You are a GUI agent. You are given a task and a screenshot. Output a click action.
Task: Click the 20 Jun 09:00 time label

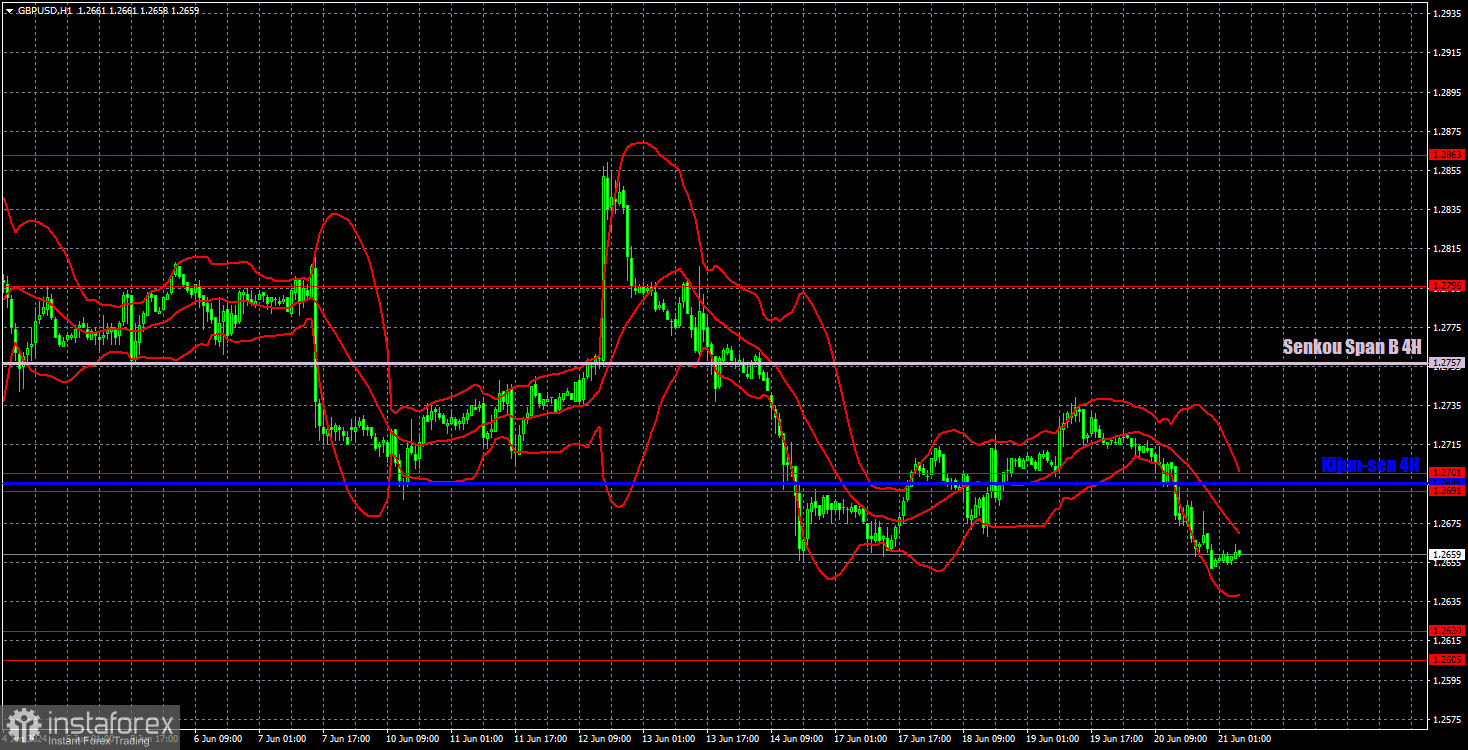[1181, 739]
